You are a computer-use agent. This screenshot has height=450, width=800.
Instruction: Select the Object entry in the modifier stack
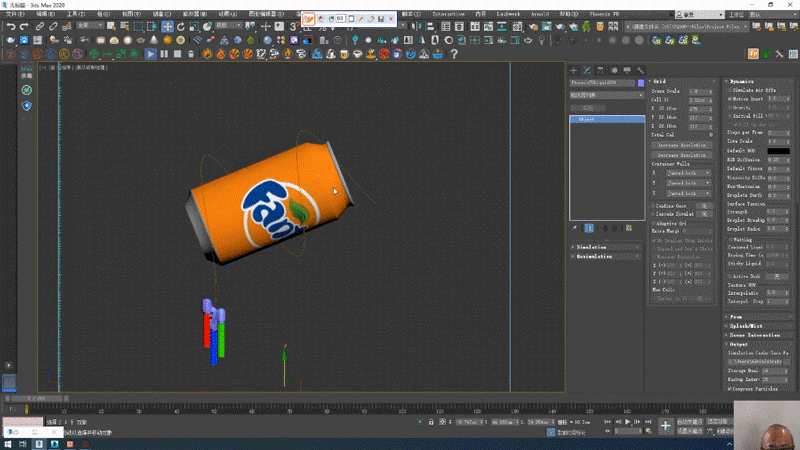click(x=607, y=119)
